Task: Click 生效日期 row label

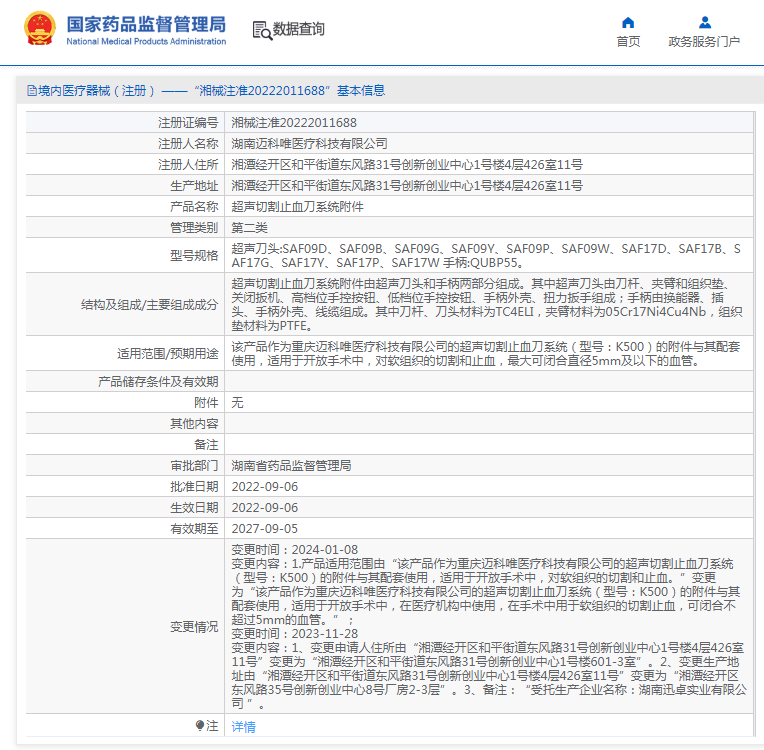Action: point(194,508)
